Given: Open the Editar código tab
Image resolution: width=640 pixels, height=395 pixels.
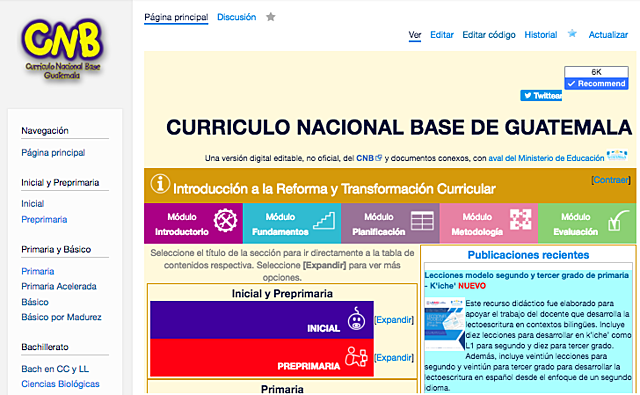Looking at the screenshot, I should (x=489, y=35).
